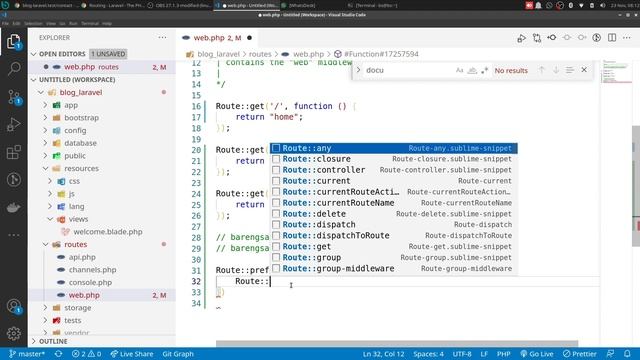Select Route::closure suggestion
The width and height of the screenshot is (640, 360).
click(393, 159)
